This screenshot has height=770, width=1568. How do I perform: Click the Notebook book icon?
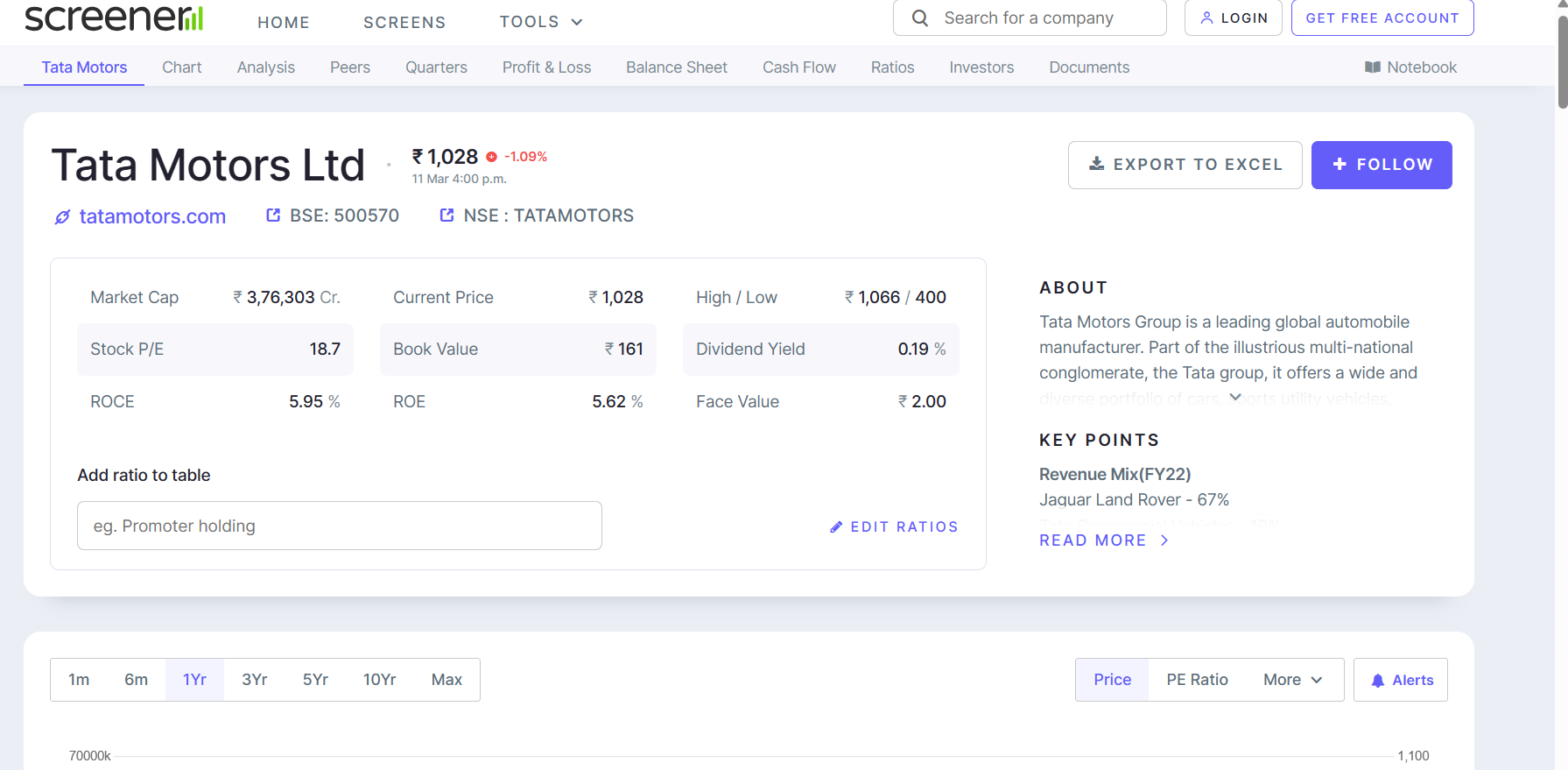coord(1373,67)
